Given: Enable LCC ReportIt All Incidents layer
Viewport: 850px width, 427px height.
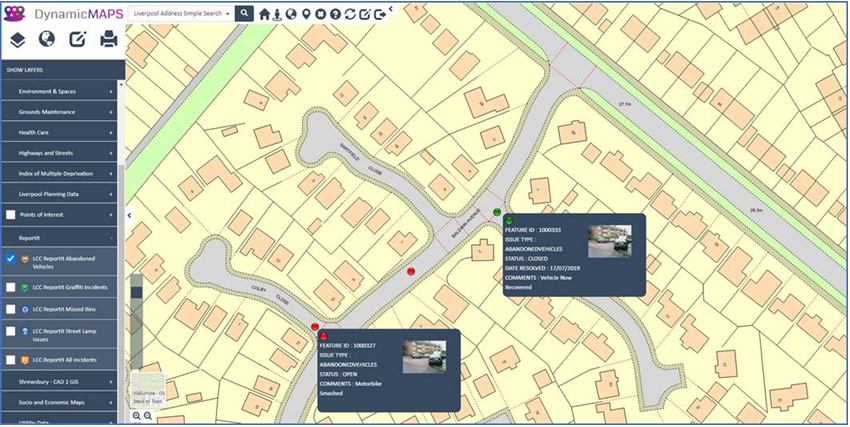Looking at the screenshot, I should coord(10,359).
